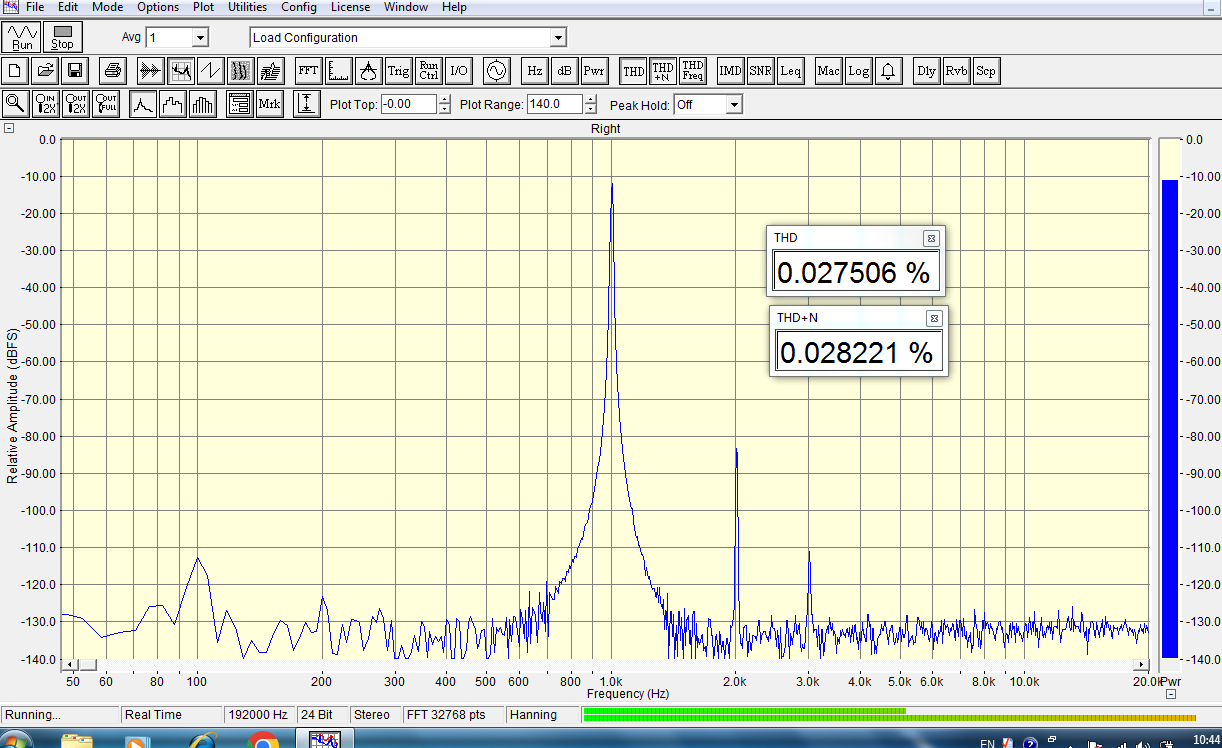Open the Avg count dropdown

click(x=199, y=38)
